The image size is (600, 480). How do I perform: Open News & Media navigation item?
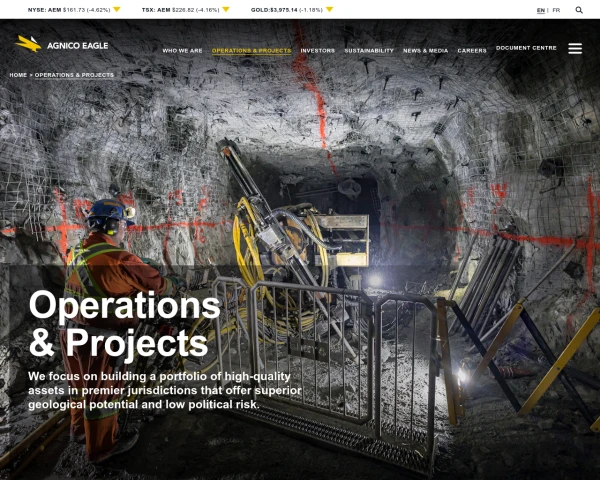(426, 50)
